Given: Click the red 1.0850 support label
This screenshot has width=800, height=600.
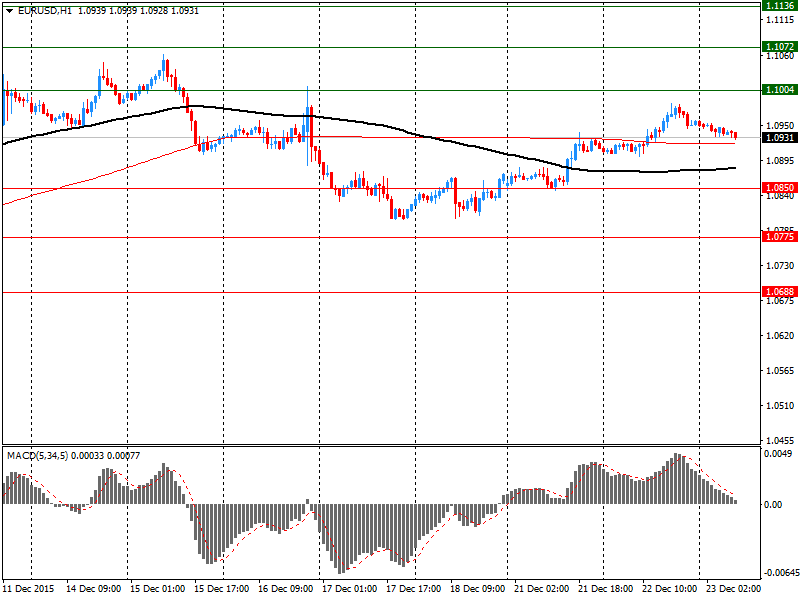Looking at the screenshot, I should tap(780, 188).
